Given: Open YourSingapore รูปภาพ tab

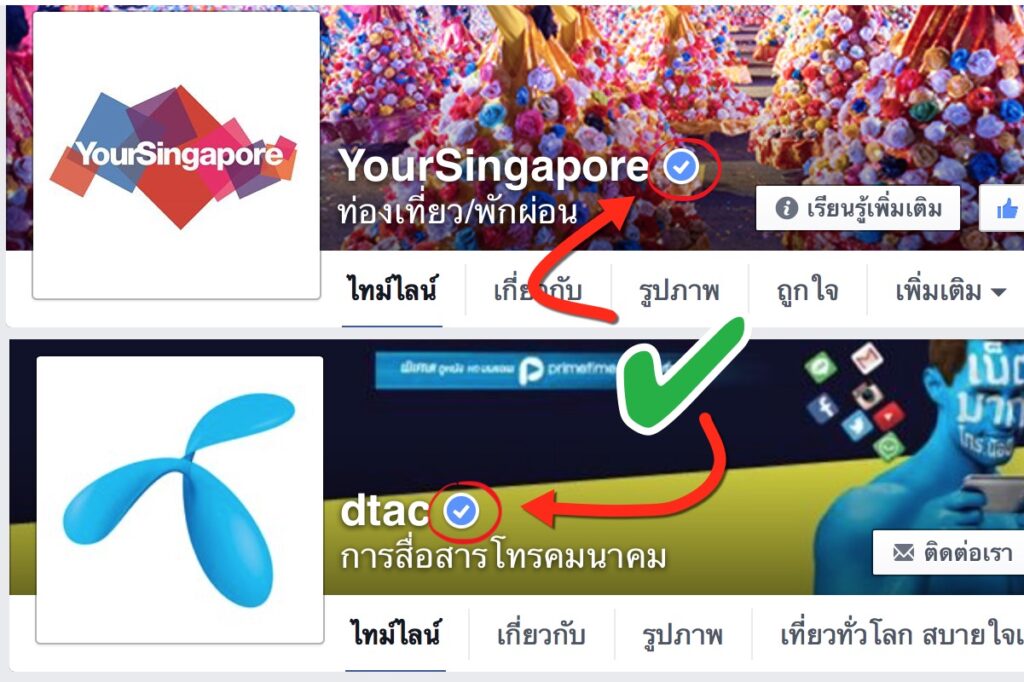Looking at the screenshot, I should coord(679,291).
